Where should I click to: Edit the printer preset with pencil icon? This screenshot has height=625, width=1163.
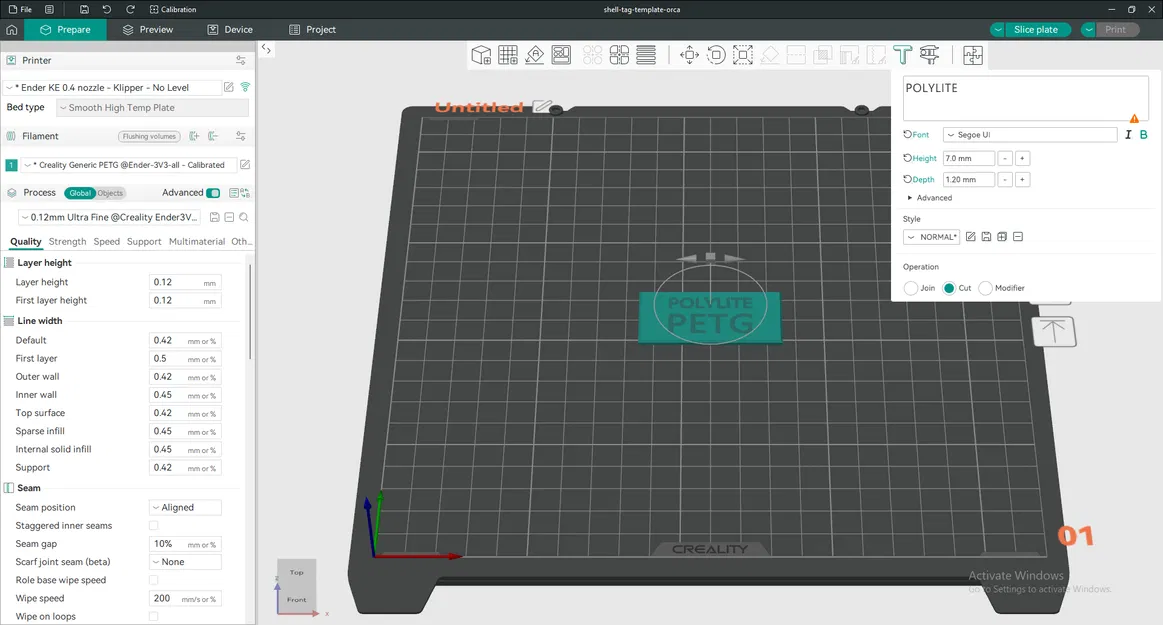point(229,87)
